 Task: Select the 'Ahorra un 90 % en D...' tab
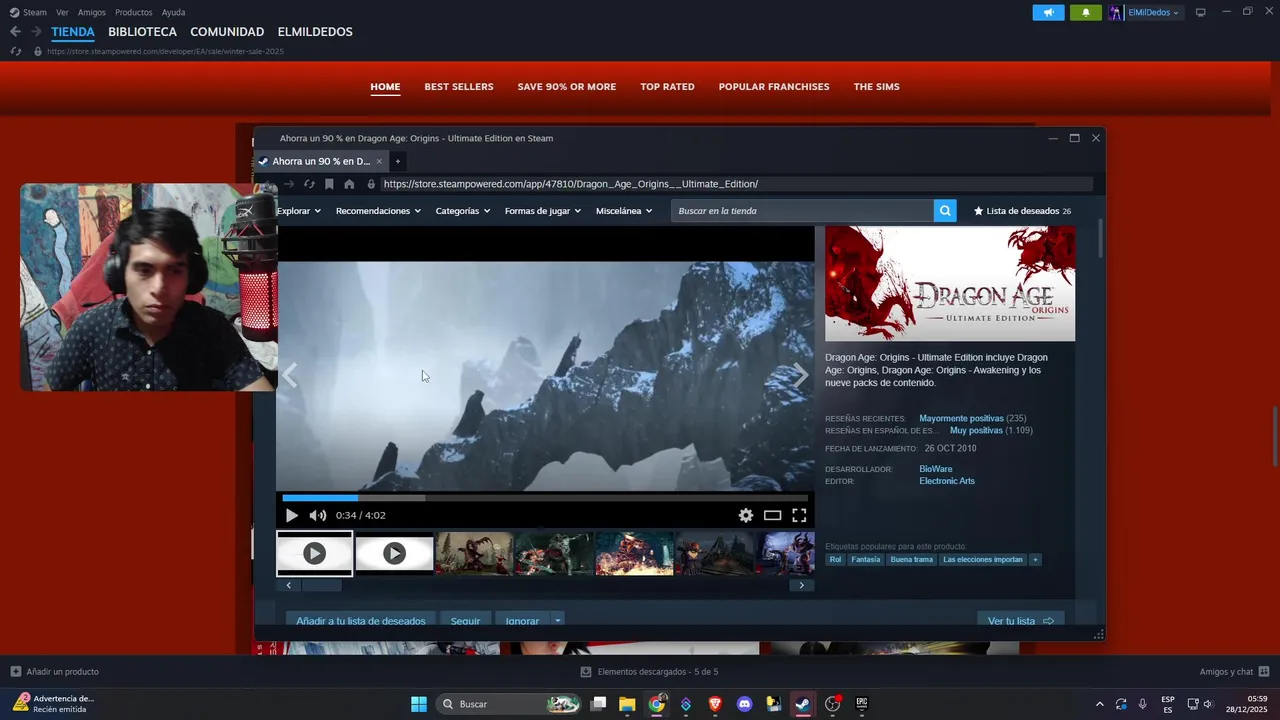click(x=320, y=161)
